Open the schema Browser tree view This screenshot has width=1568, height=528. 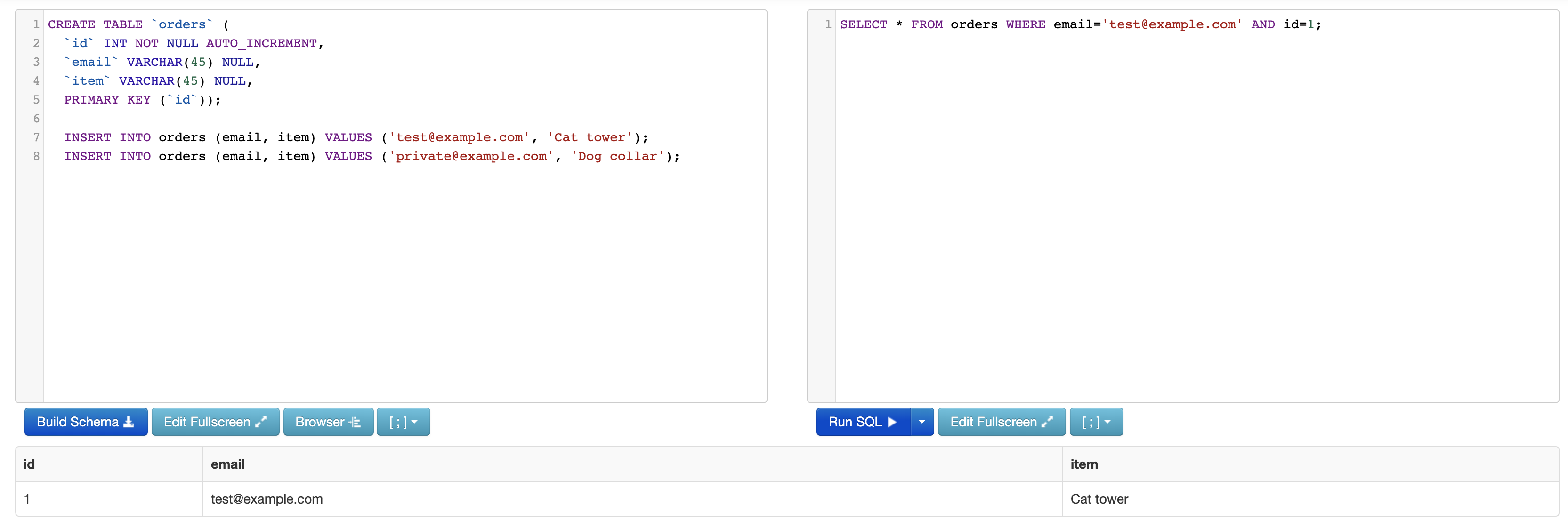tap(328, 422)
